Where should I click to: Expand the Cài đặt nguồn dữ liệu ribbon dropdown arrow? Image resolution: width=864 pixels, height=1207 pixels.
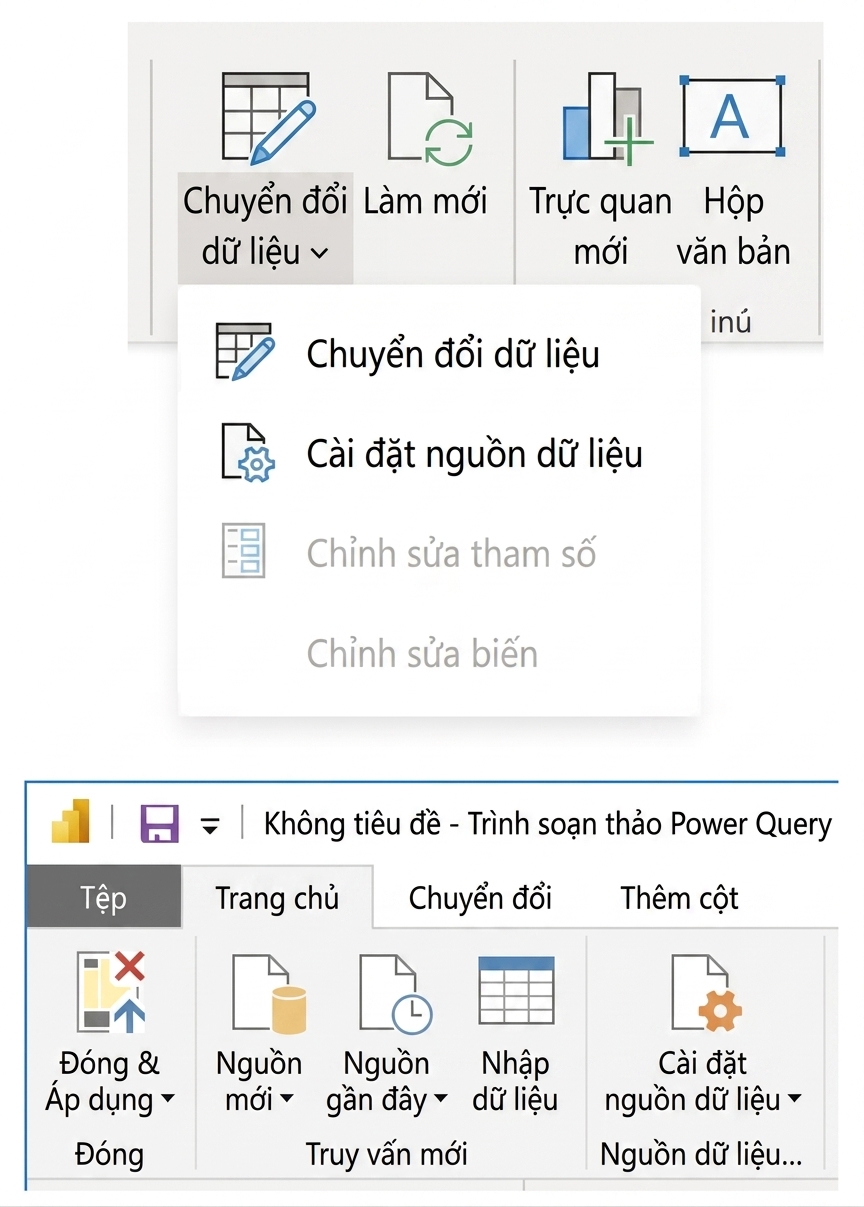point(795,1100)
